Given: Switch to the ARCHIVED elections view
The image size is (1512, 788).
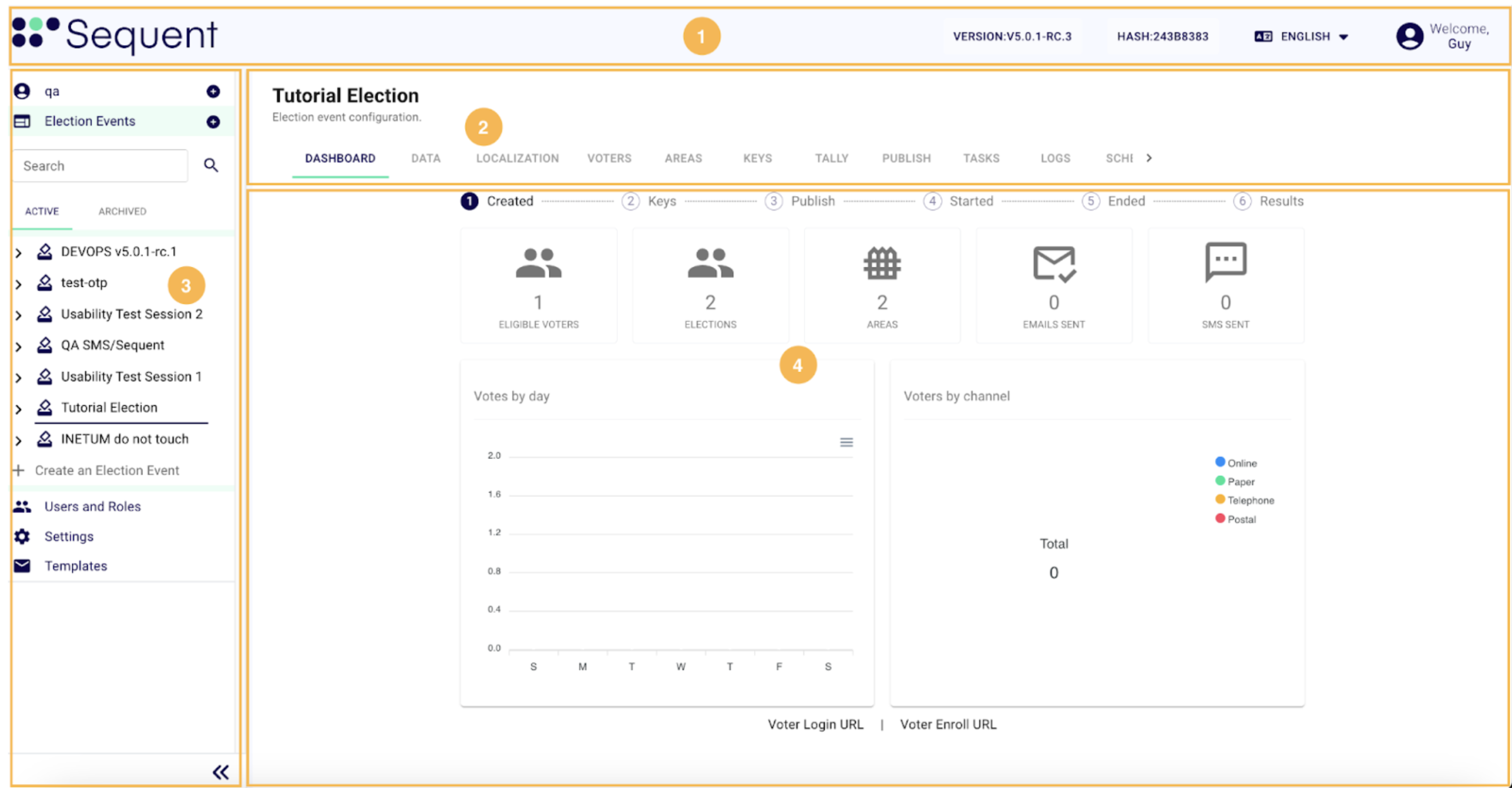Looking at the screenshot, I should pos(122,211).
